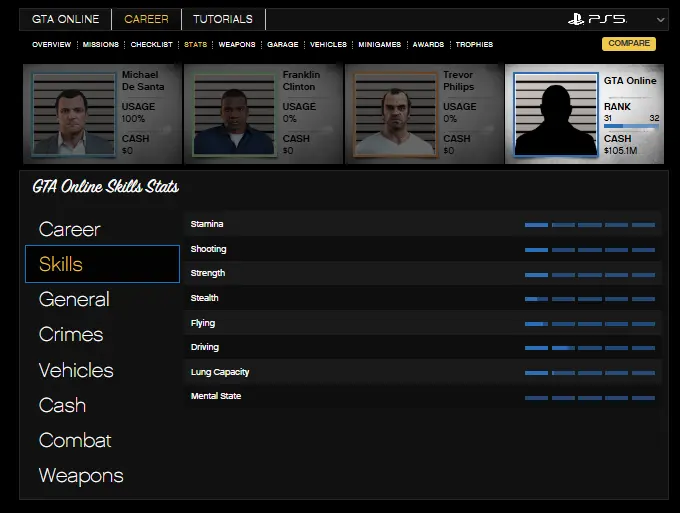Open the Career stats category
Screen dimensions: 680x513
click(69, 229)
